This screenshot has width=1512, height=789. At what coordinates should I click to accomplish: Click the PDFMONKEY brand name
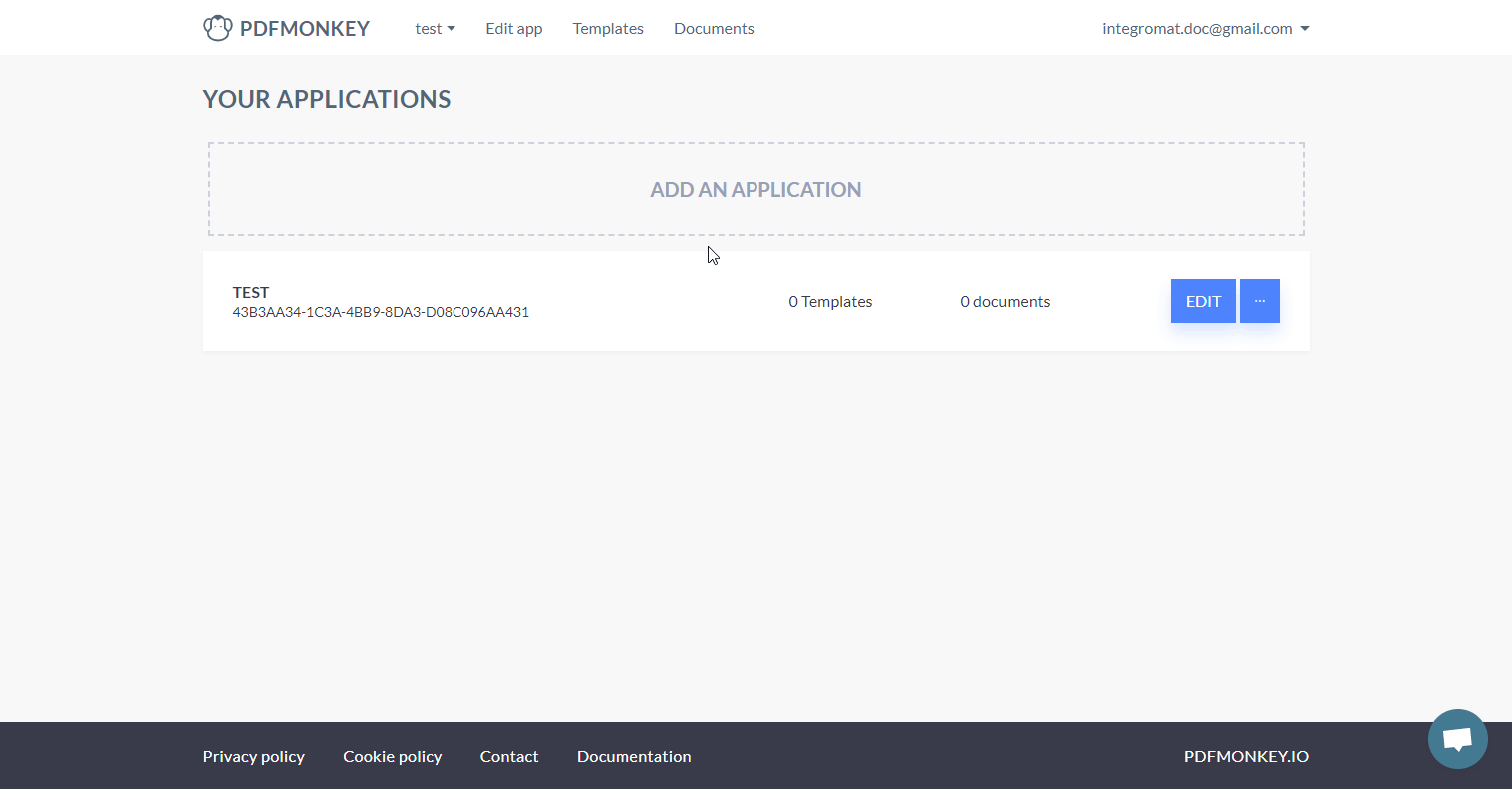pos(305,29)
